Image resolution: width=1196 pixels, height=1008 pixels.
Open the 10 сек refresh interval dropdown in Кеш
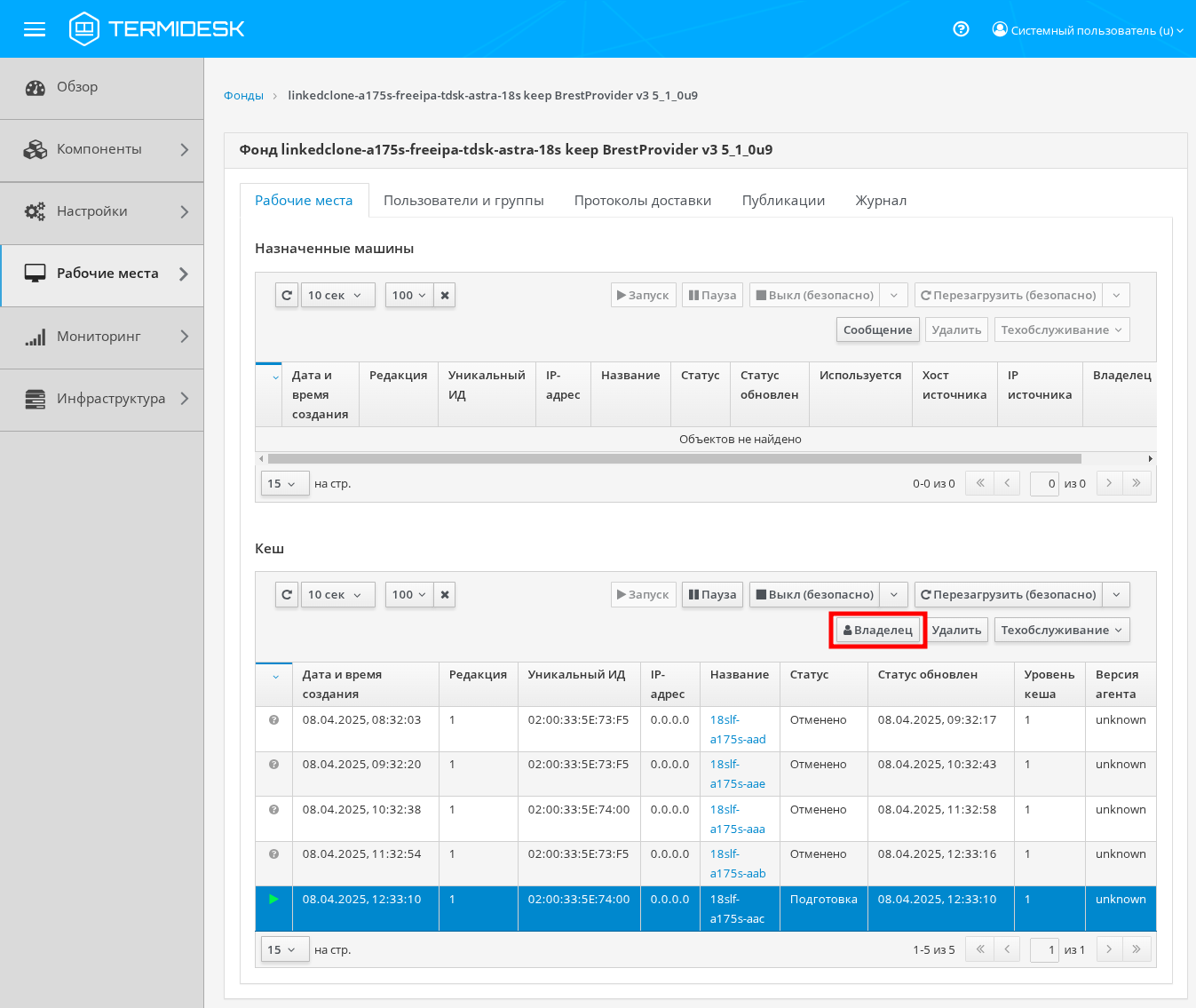(335, 595)
